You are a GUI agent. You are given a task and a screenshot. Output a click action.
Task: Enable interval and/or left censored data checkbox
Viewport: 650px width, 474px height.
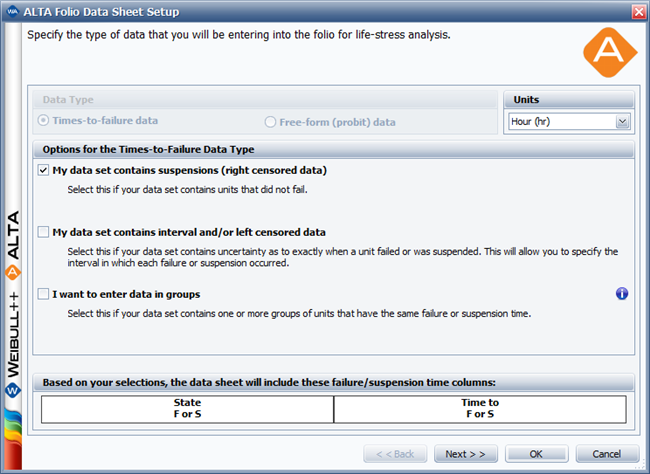point(43,232)
